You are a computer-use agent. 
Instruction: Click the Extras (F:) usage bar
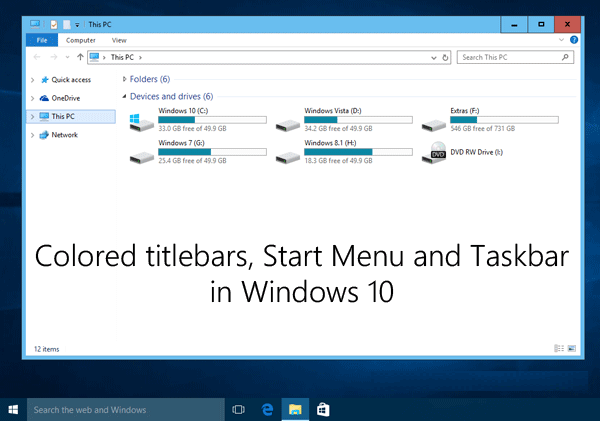click(504, 120)
